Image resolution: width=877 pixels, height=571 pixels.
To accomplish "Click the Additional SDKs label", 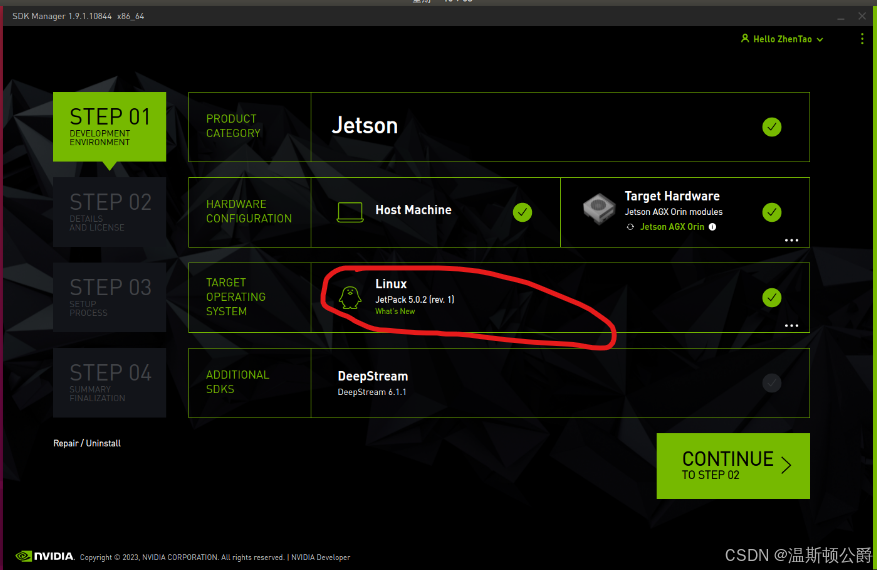I will point(237,382).
